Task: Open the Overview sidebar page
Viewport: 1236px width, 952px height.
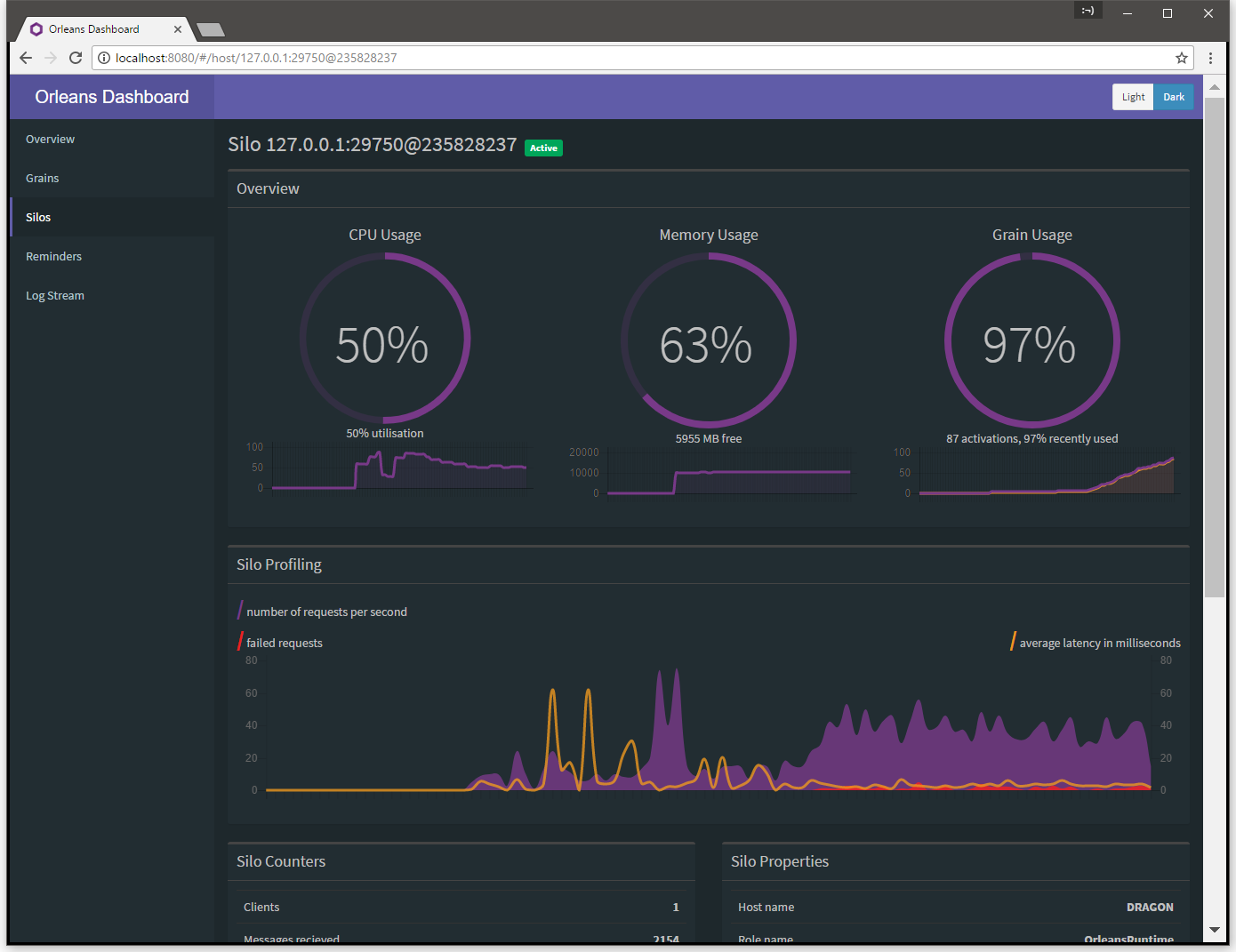Action: click(112, 140)
